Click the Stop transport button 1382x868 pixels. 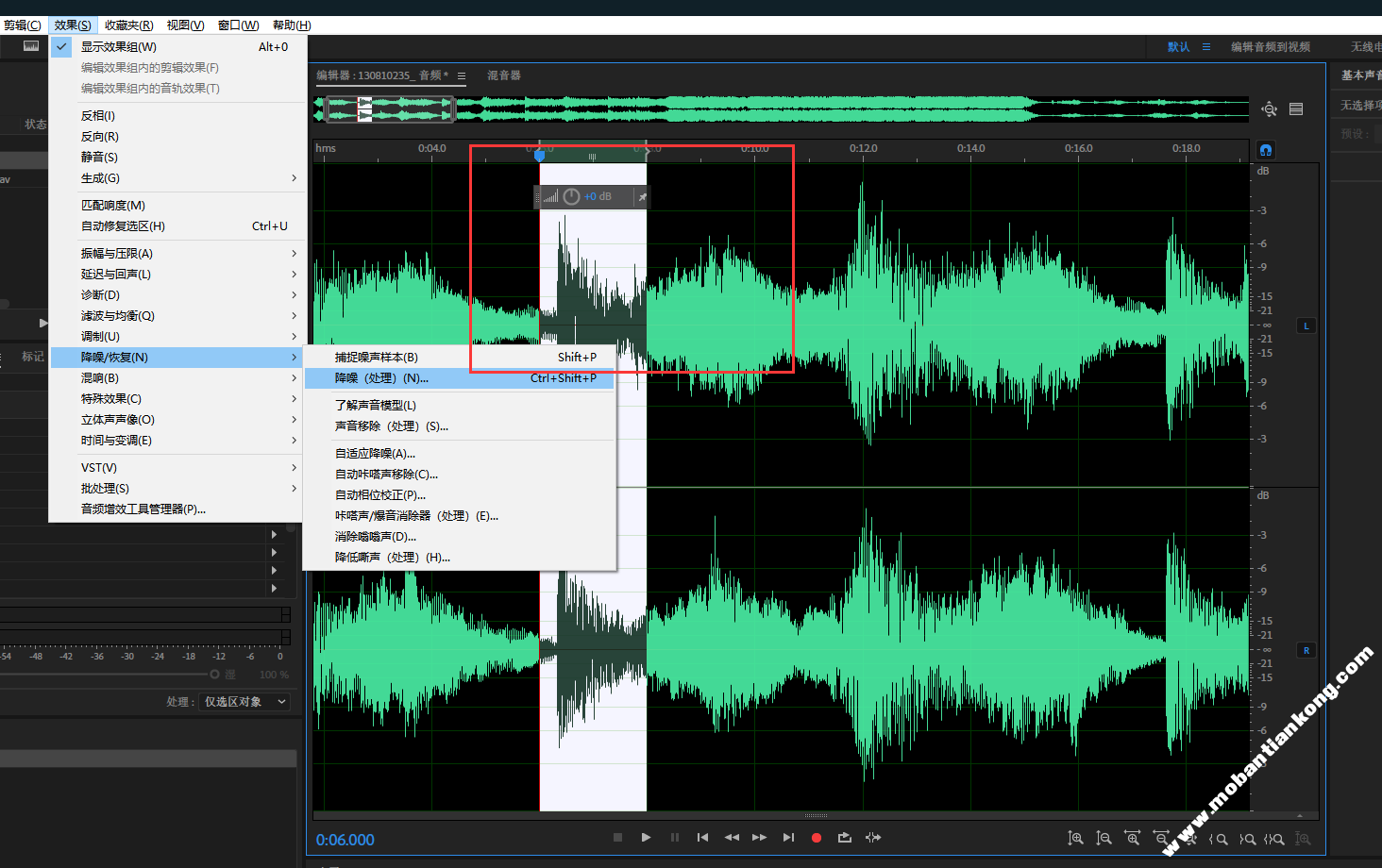point(617,837)
